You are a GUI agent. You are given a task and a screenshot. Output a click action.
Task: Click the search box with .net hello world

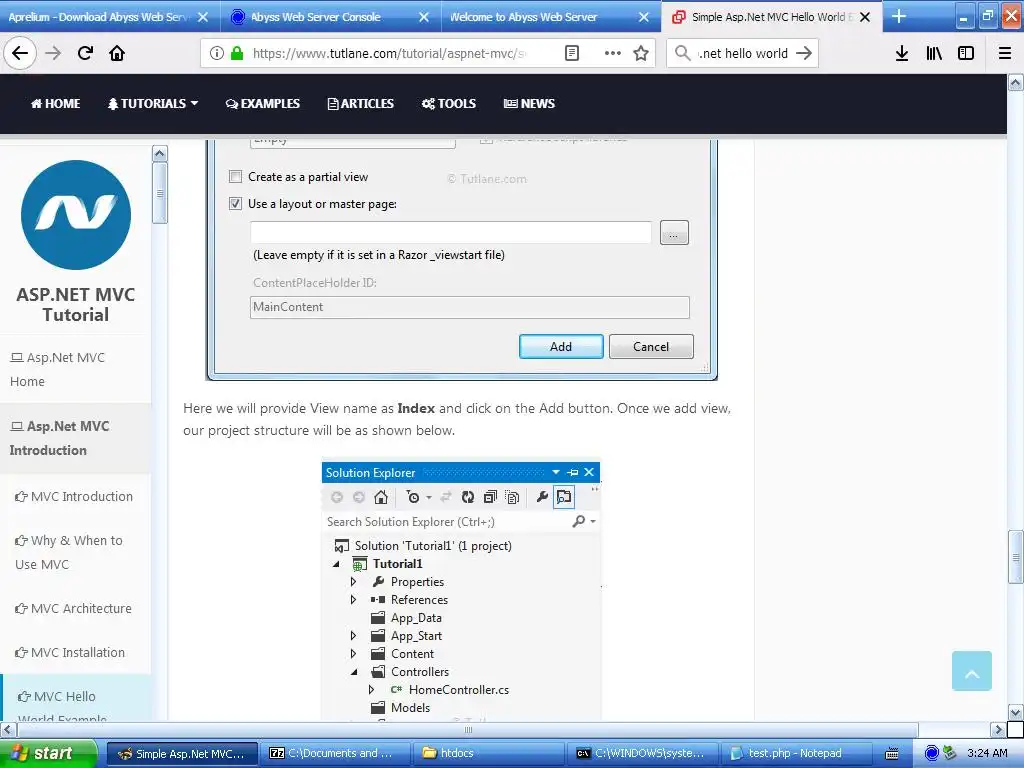point(744,54)
